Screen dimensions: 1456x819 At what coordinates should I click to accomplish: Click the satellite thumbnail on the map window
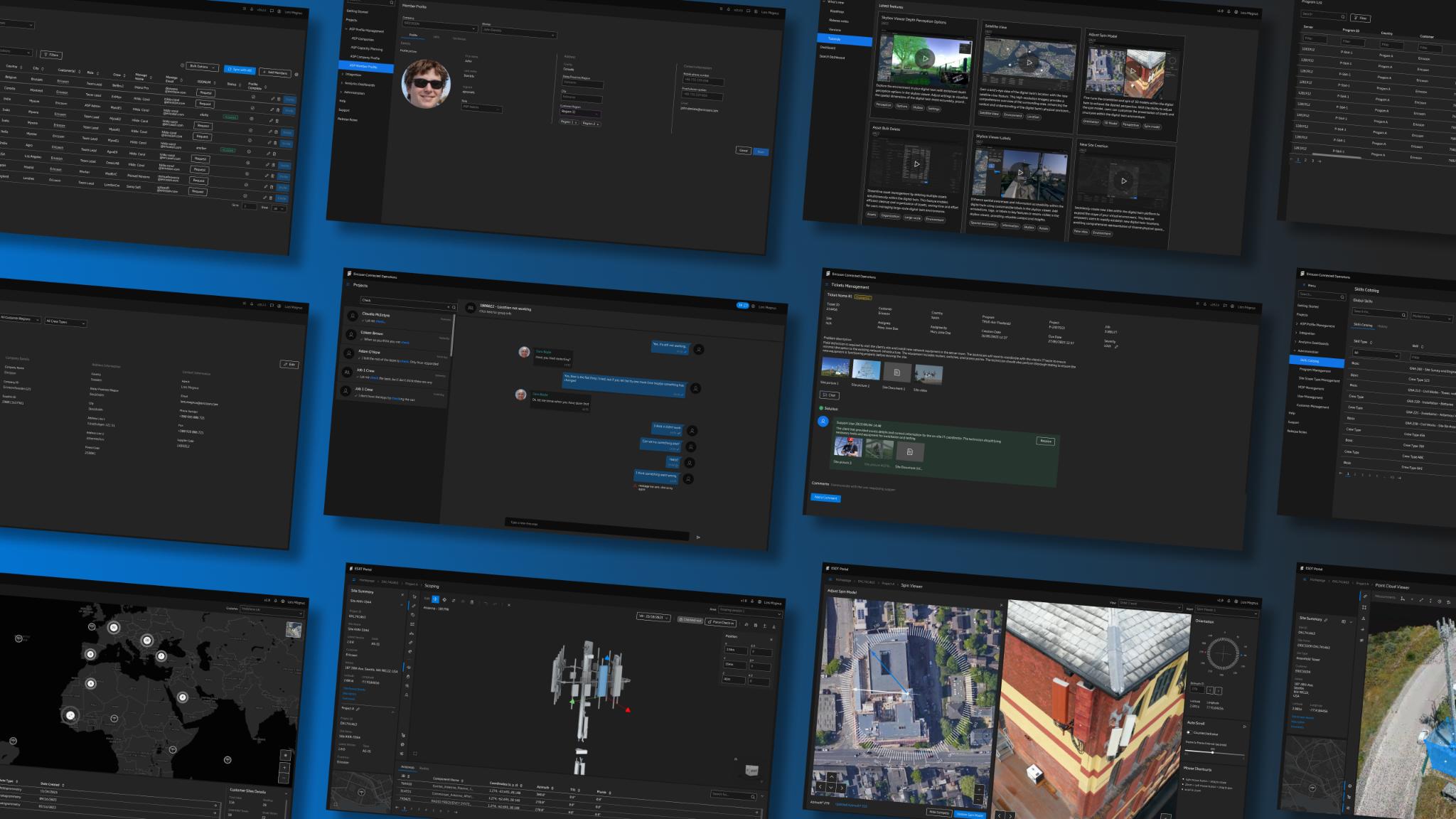point(293,629)
